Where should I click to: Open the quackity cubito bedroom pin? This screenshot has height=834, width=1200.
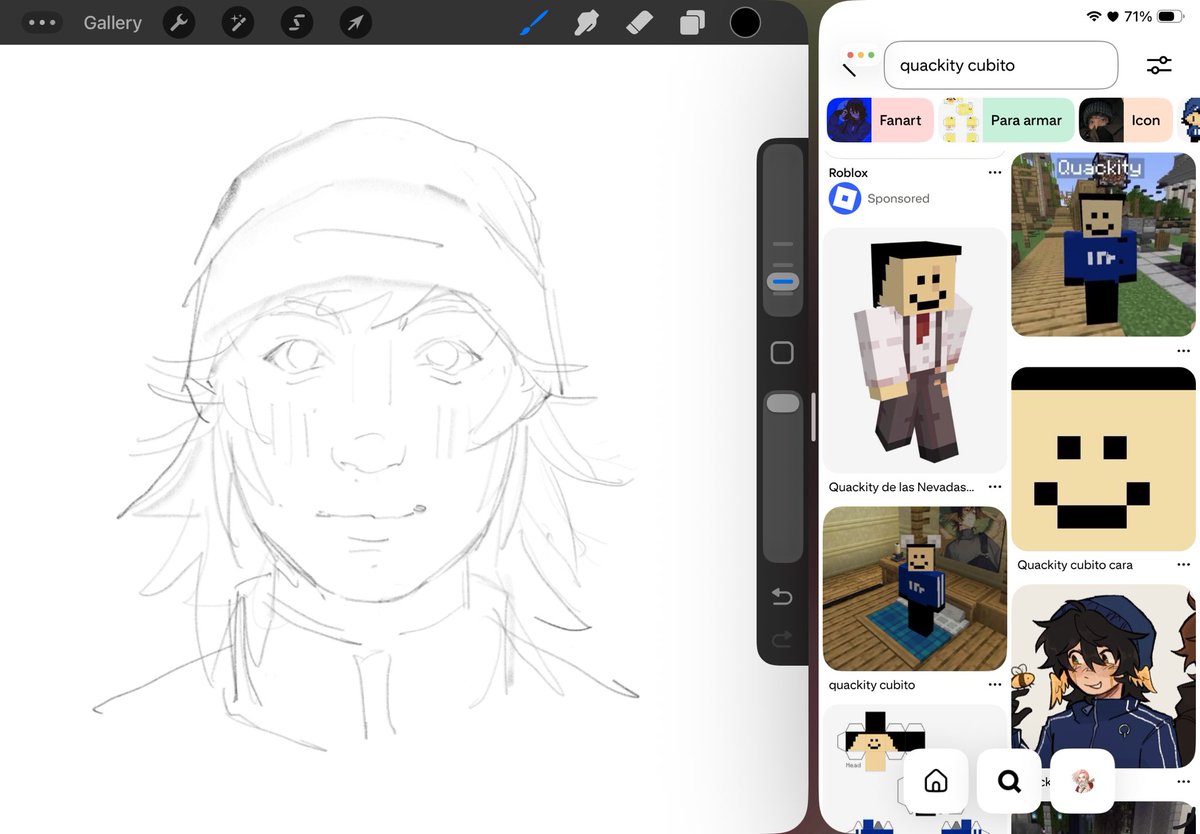[915, 588]
